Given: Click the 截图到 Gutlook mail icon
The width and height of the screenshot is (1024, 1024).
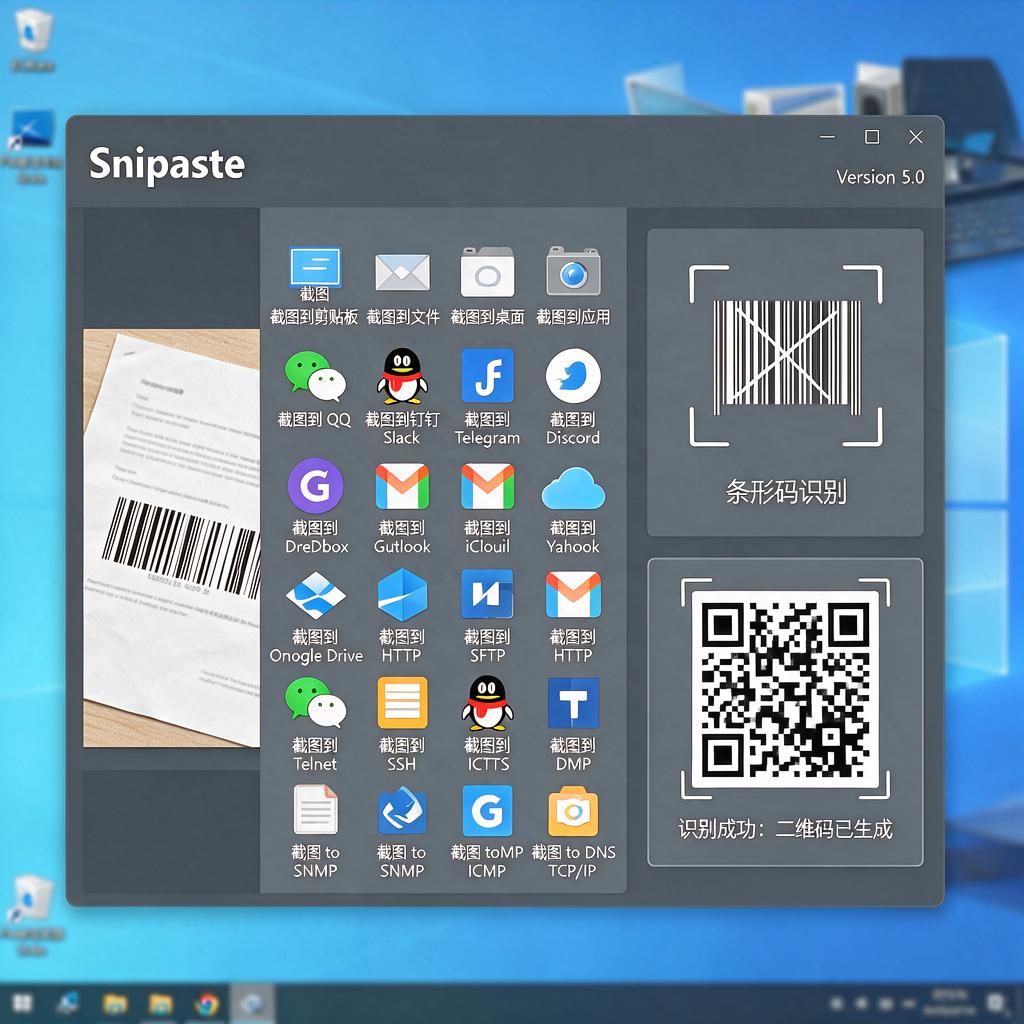Looking at the screenshot, I should pyautogui.click(x=402, y=486).
